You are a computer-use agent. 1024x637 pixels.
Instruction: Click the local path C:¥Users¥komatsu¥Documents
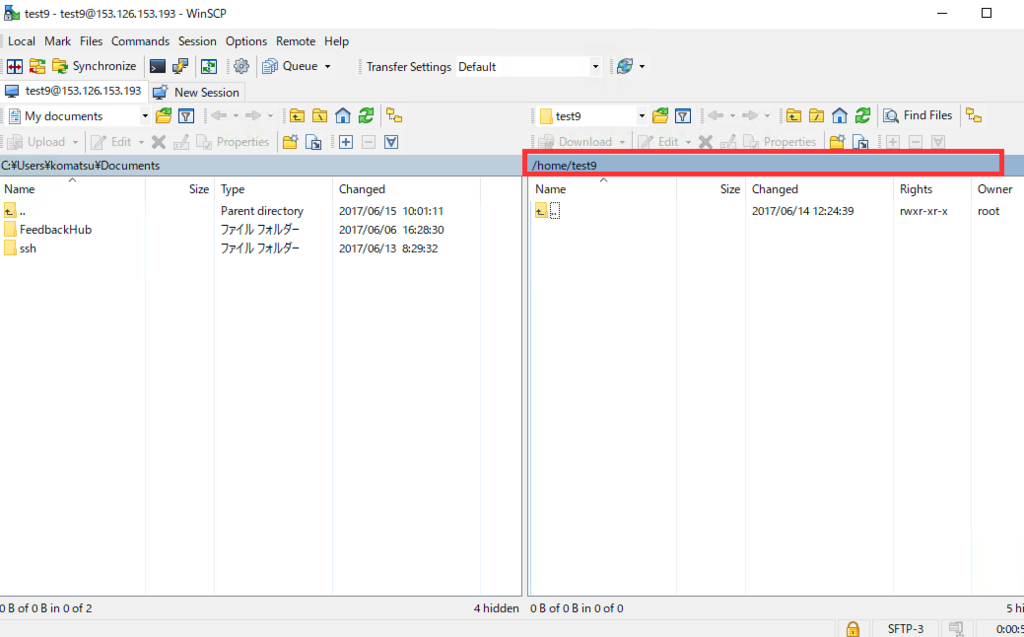click(x=80, y=165)
